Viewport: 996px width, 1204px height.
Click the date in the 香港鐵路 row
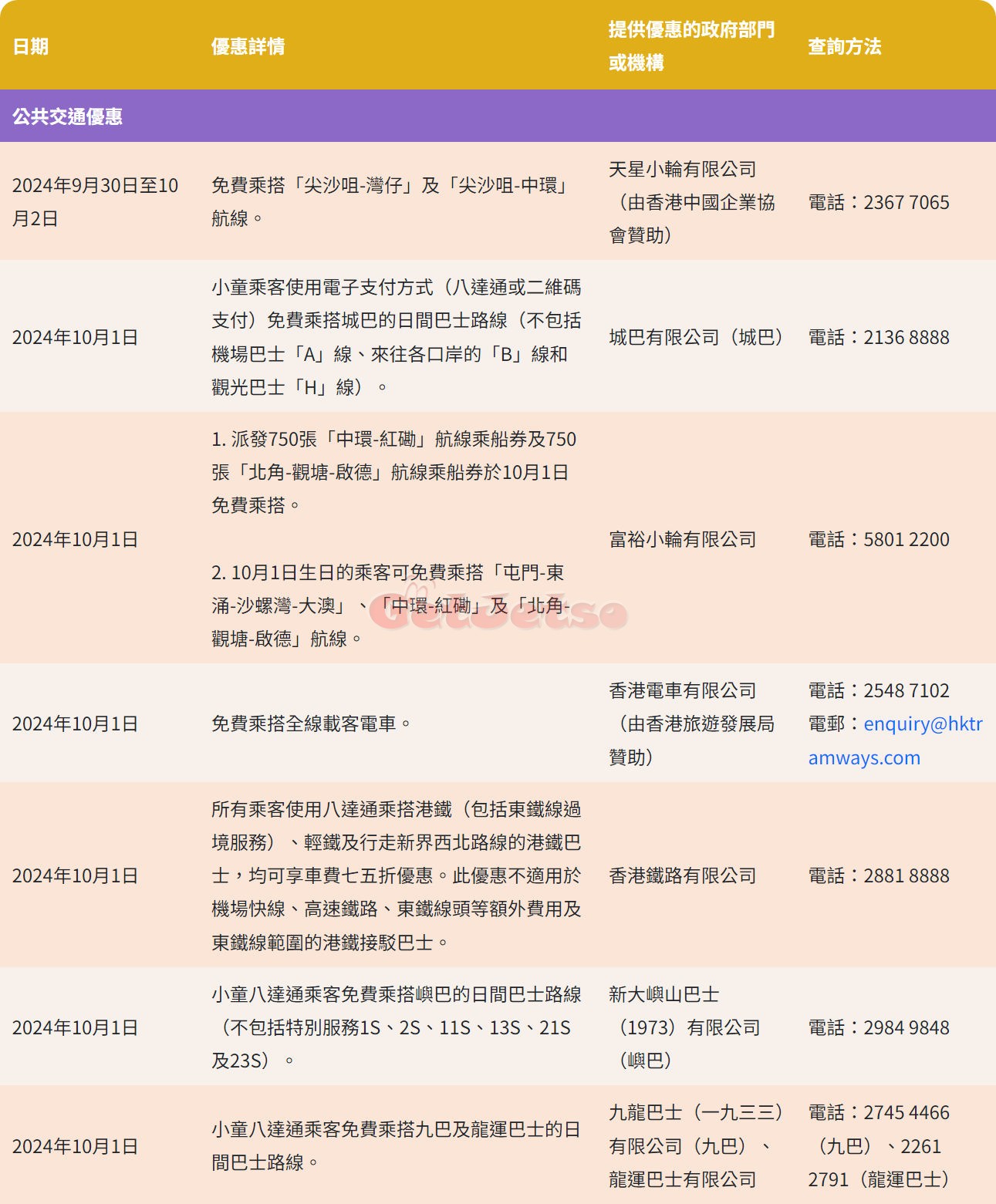[x=76, y=875]
